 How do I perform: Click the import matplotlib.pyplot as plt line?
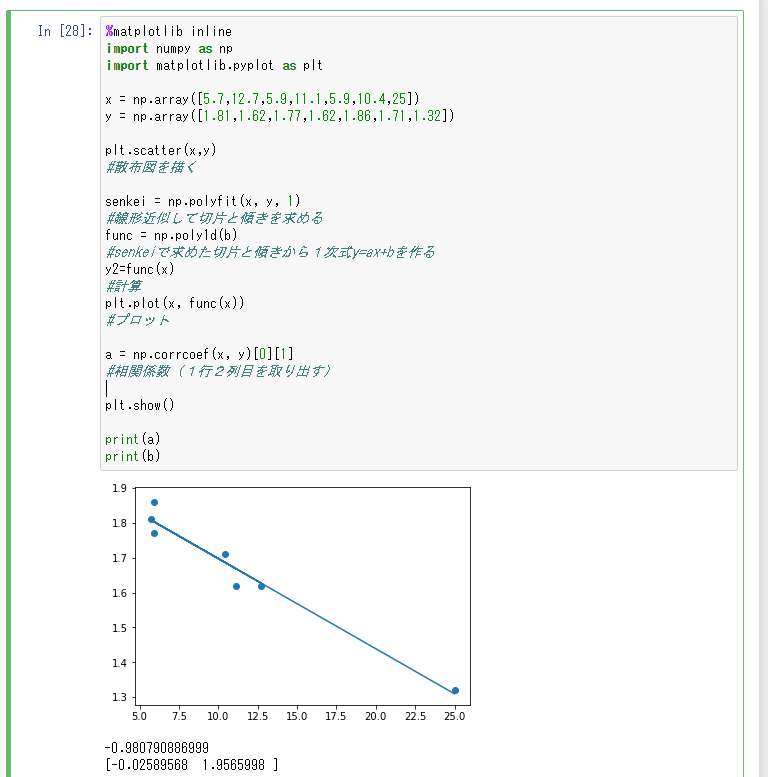214,65
